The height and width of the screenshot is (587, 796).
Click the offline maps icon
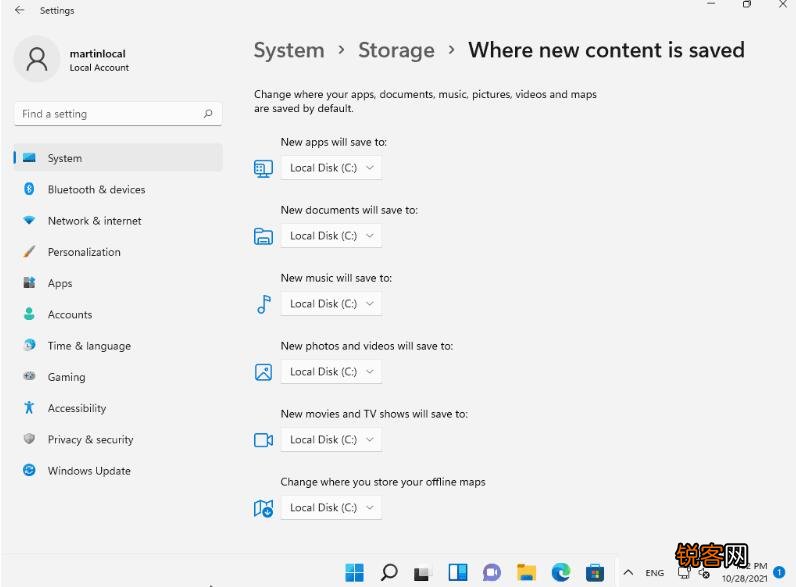[263, 508]
